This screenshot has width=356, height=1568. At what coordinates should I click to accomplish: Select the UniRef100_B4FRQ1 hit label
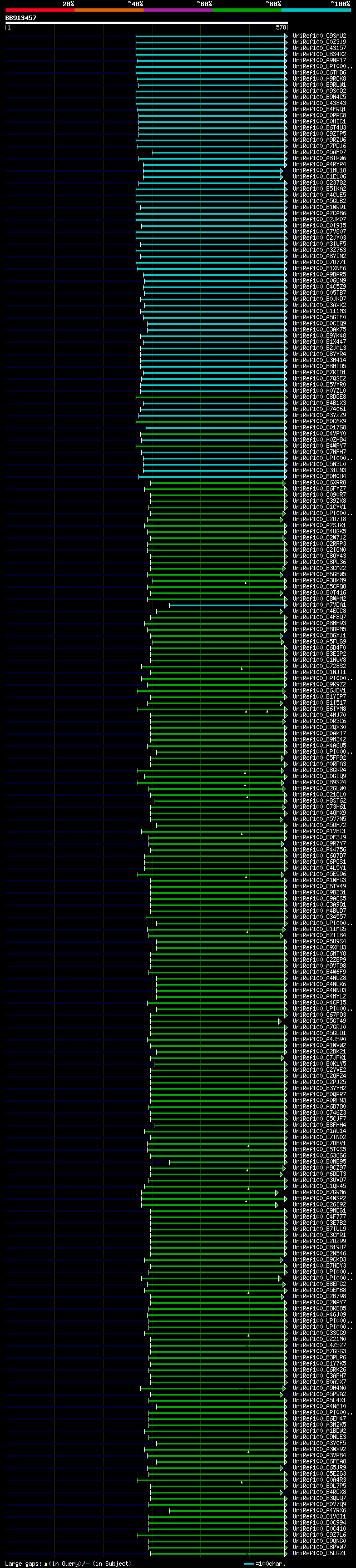coord(319,109)
